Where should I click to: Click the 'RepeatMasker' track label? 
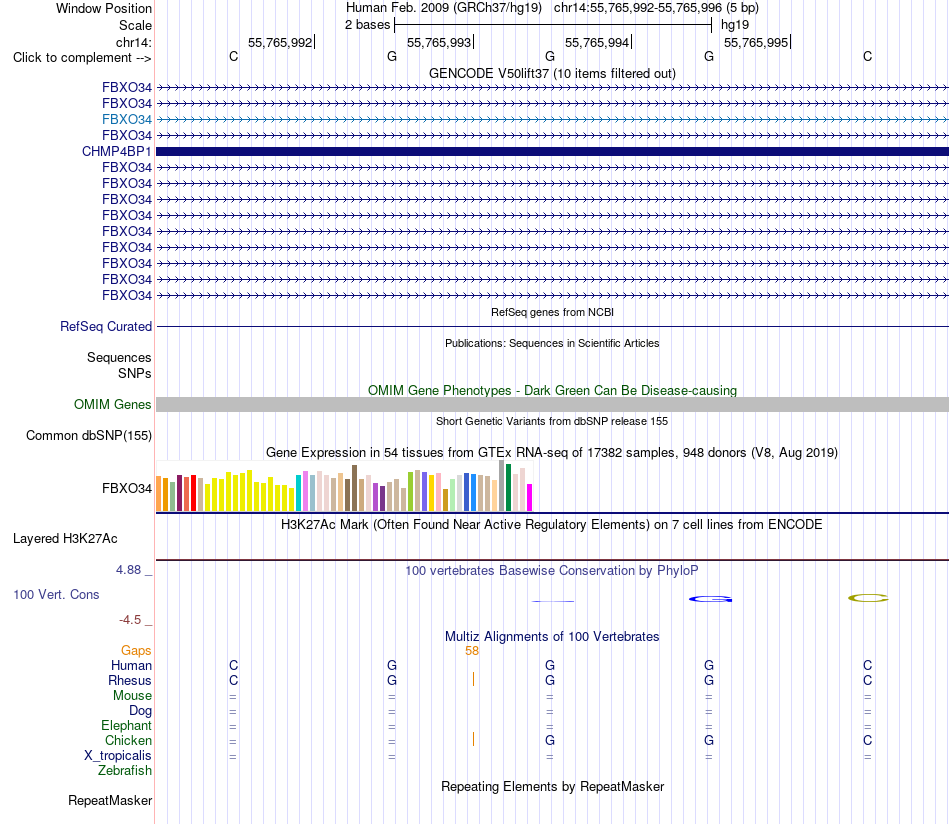pyautogui.click(x=110, y=801)
